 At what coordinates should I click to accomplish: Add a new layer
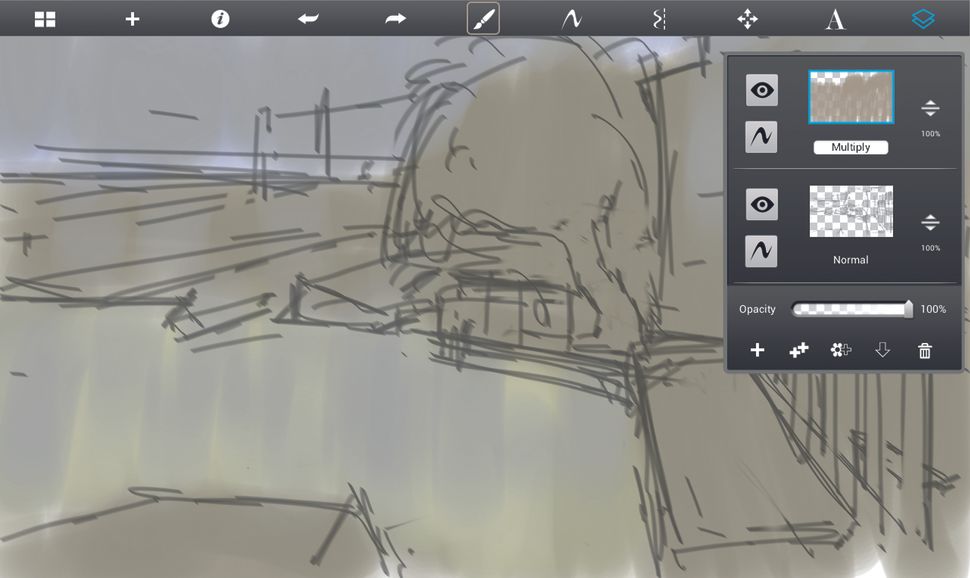(757, 350)
